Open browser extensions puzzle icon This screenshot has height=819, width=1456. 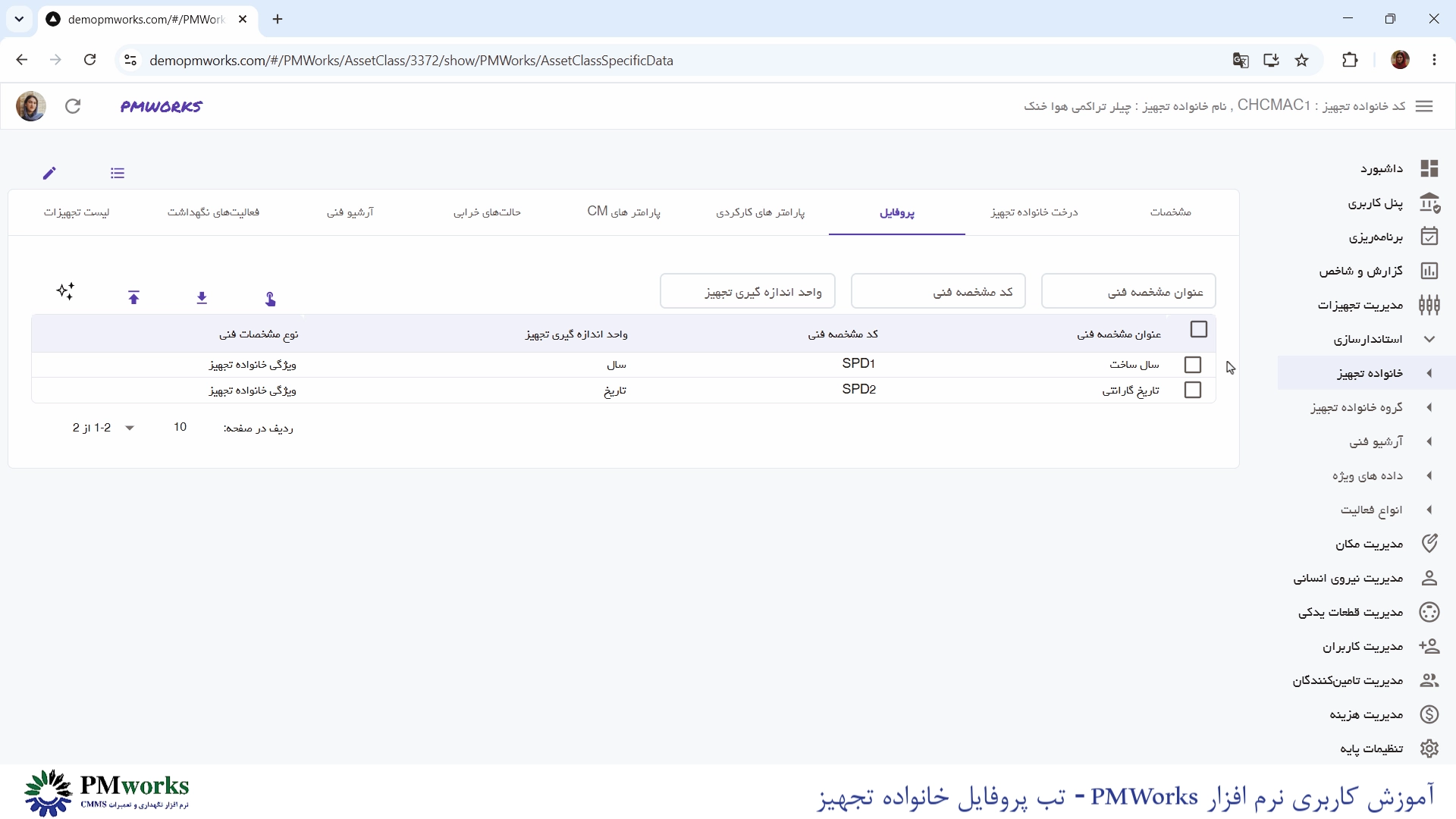pyautogui.click(x=1350, y=60)
